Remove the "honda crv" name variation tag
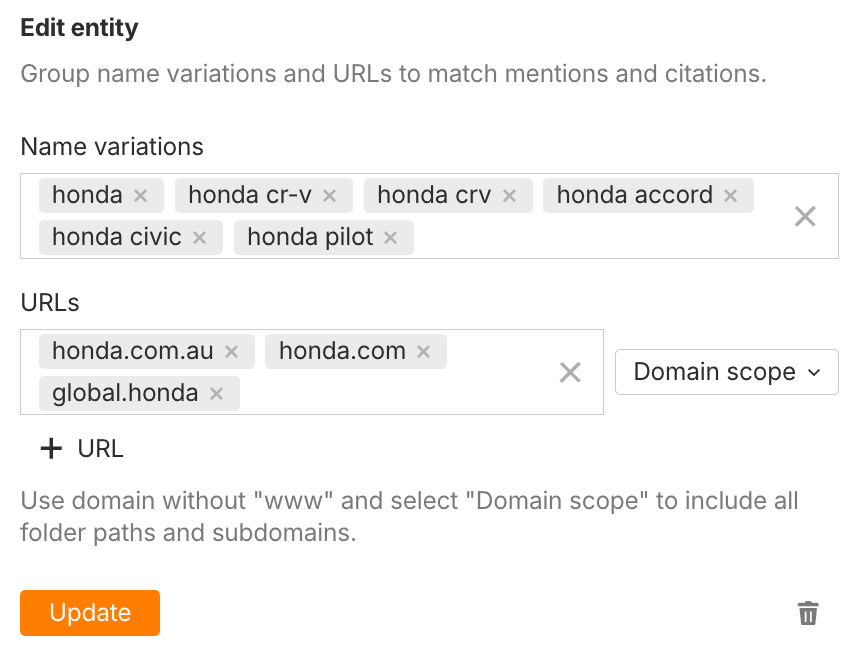856x658 pixels. [x=509, y=195]
